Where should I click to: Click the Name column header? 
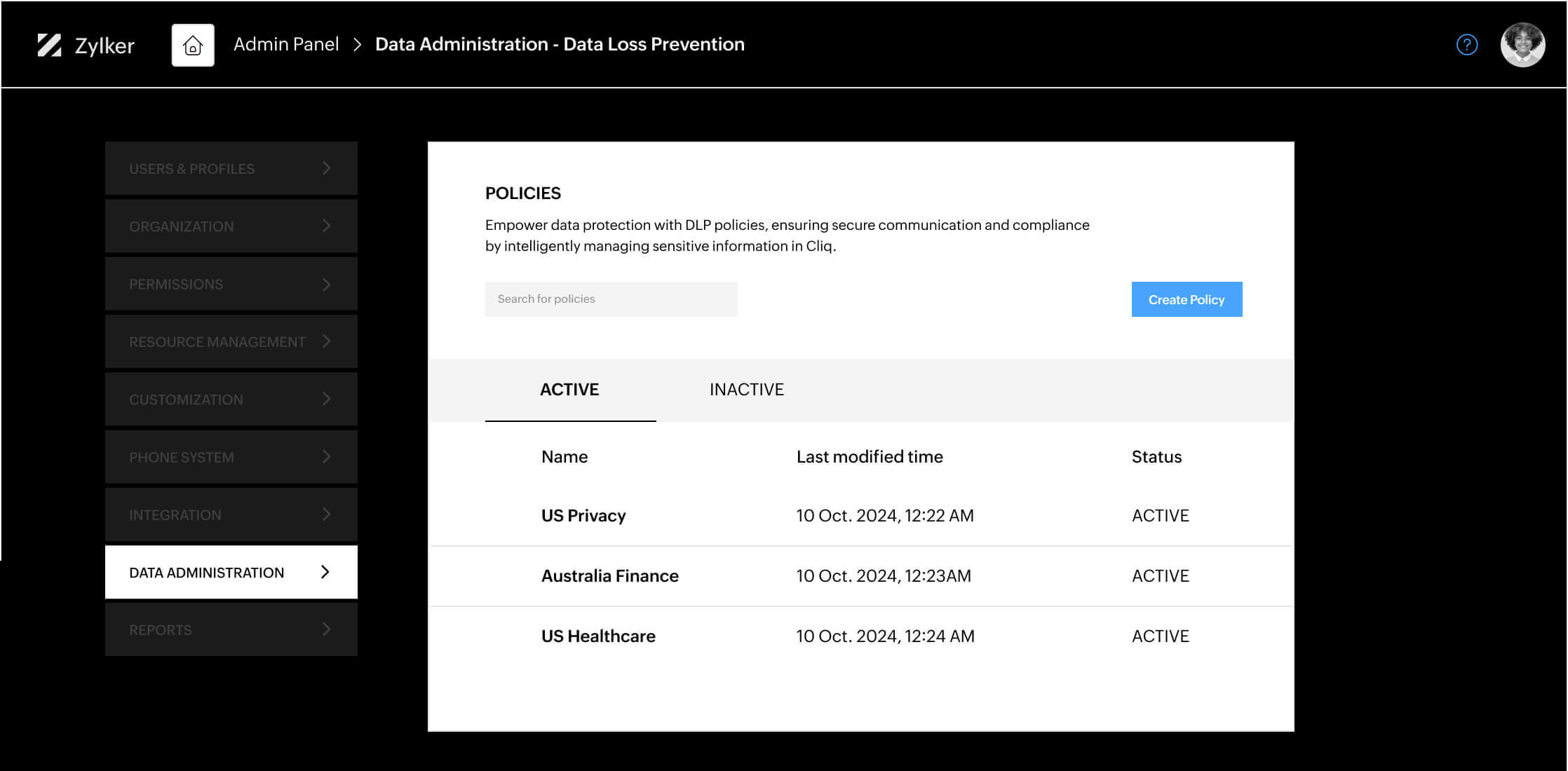coord(565,457)
